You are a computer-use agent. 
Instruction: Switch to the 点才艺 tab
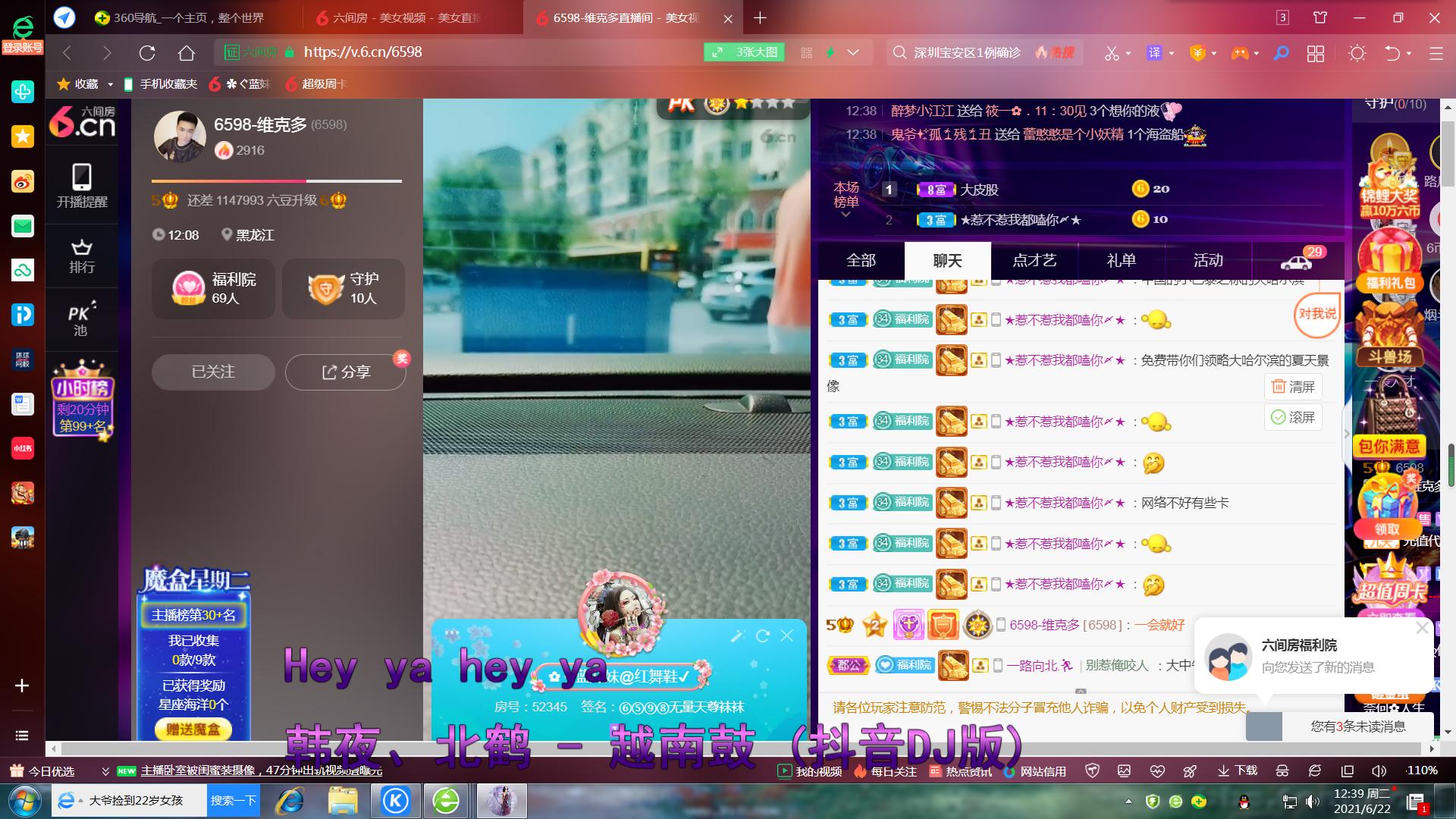[1034, 260]
